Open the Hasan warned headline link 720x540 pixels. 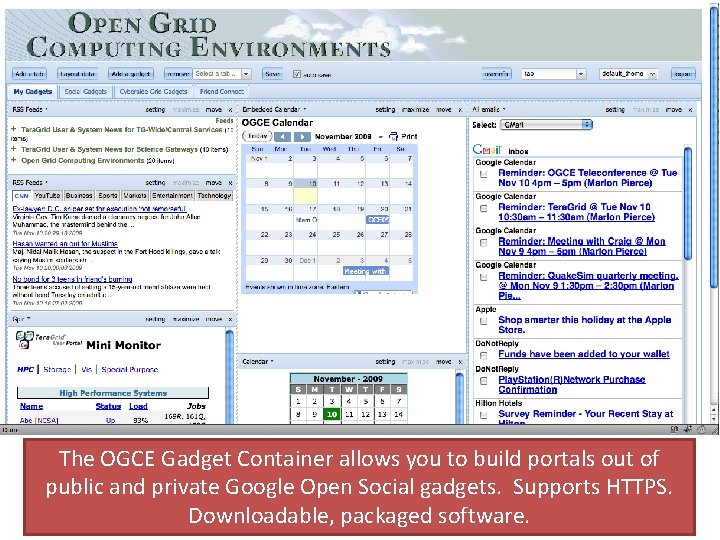pyautogui.click(x=65, y=243)
